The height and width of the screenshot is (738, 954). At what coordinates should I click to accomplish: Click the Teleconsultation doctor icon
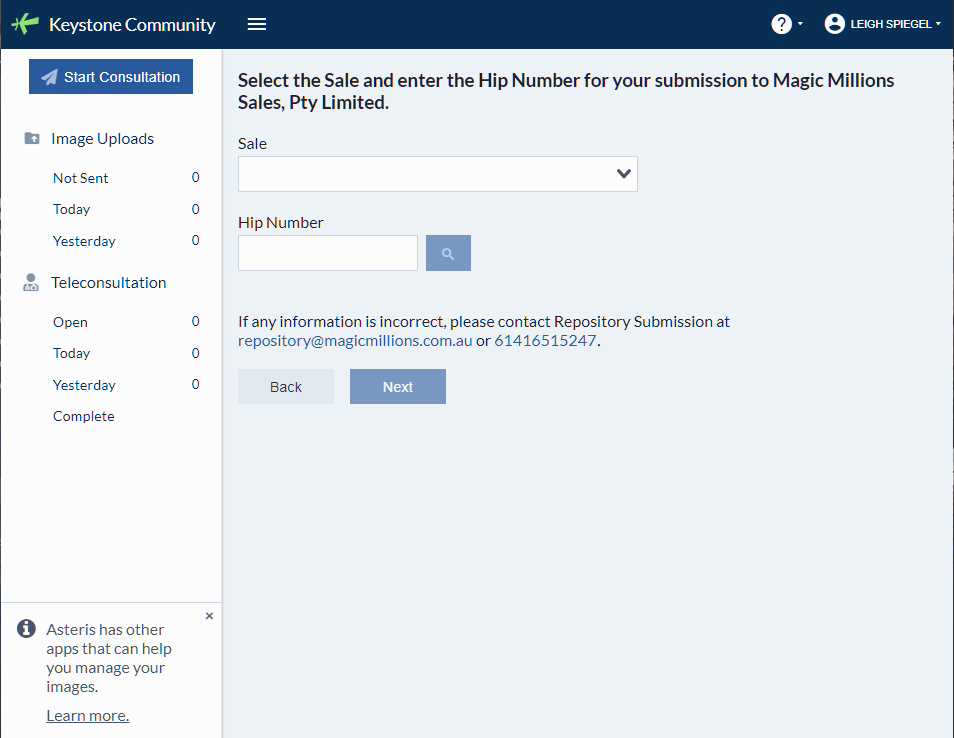[32, 283]
